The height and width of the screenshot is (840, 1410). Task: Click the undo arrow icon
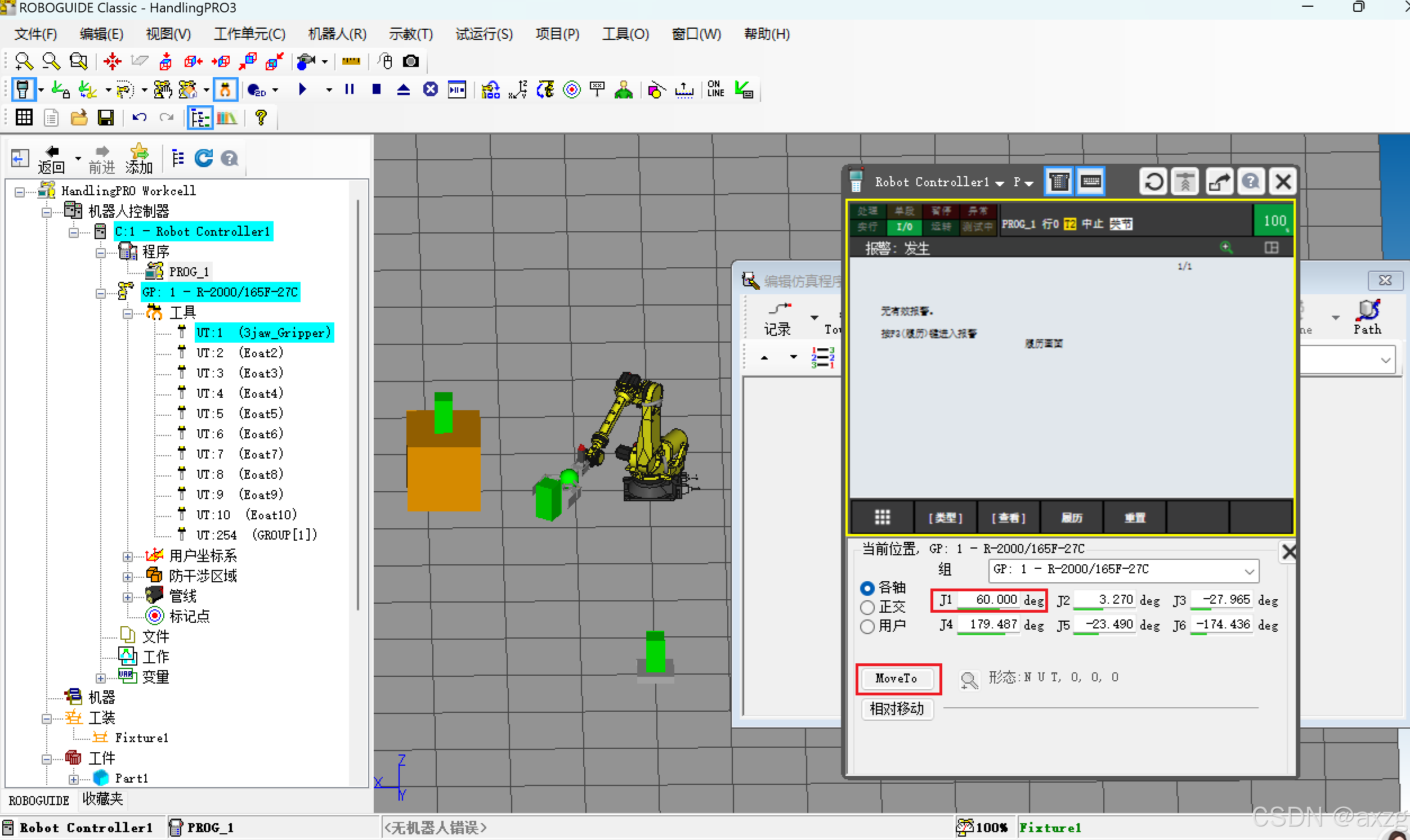pos(139,118)
